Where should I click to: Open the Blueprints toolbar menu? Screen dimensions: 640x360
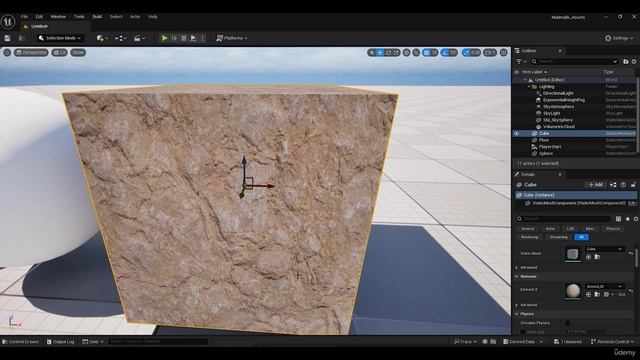(120, 38)
